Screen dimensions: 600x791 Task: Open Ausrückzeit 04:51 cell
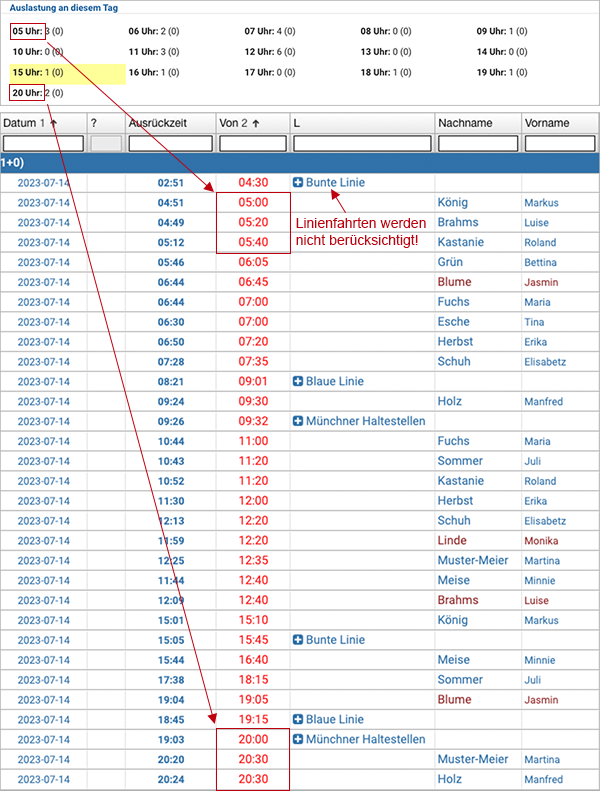coord(171,203)
